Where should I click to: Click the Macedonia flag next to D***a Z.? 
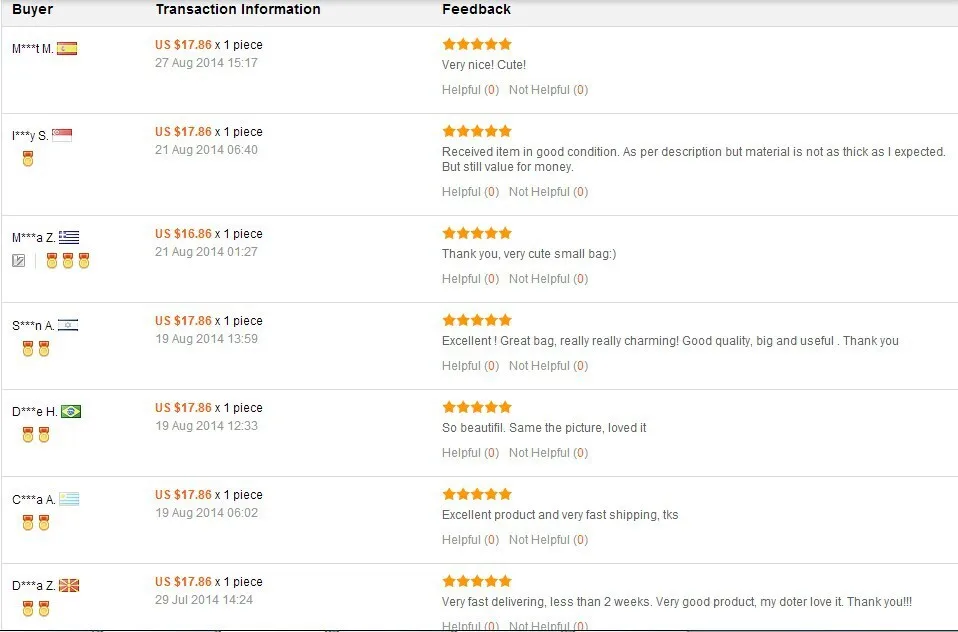(x=70, y=585)
